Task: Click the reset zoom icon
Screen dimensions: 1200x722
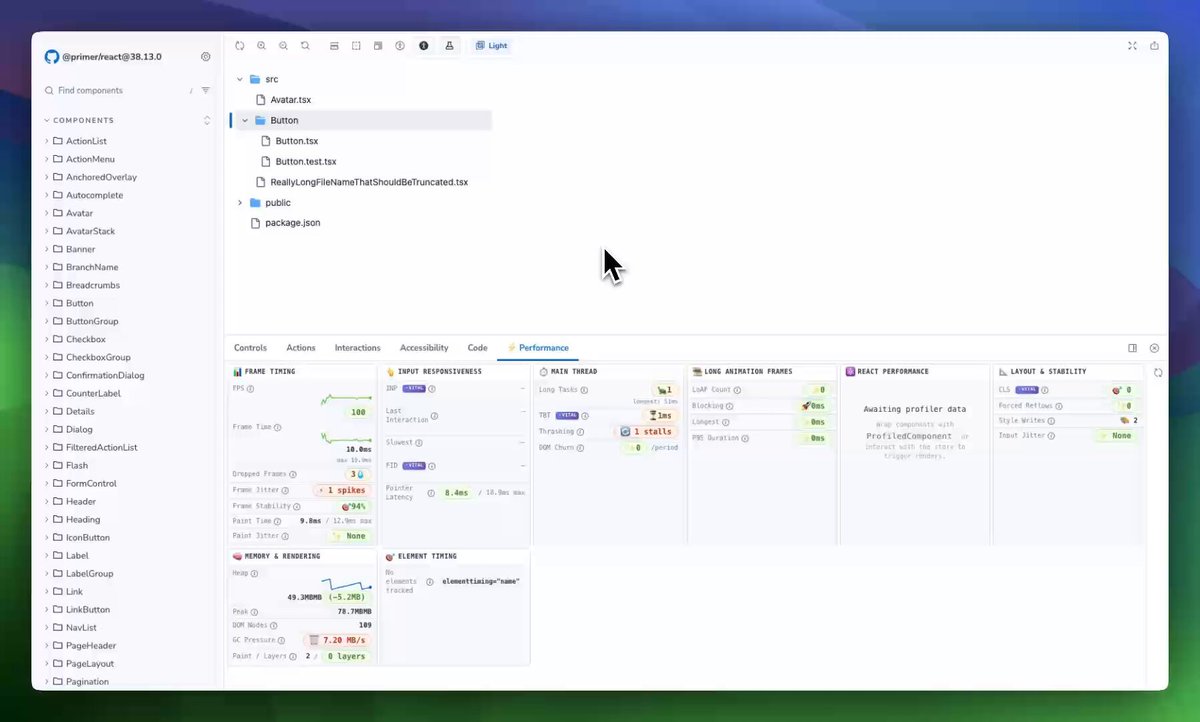Action: (x=305, y=46)
